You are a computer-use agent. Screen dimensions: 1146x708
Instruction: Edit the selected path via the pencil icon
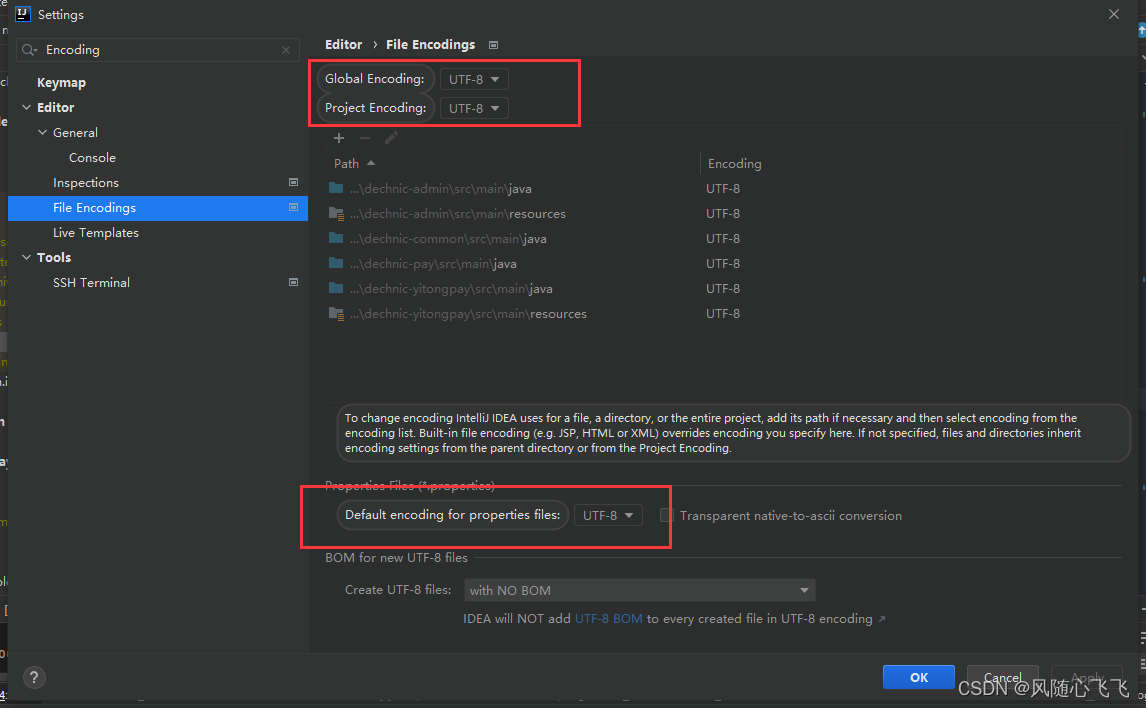pos(391,137)
